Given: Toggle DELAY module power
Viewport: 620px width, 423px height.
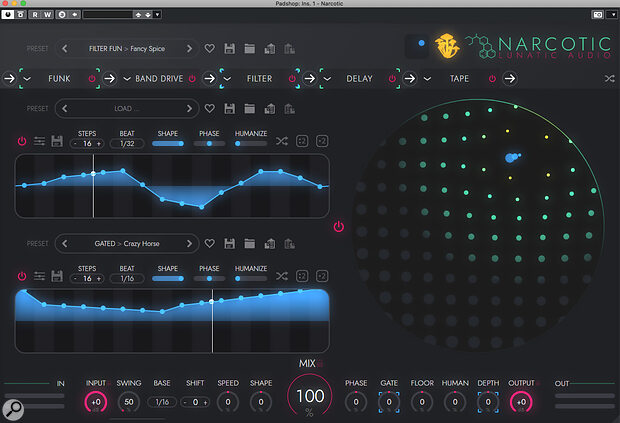Looking at the screenshot, I should [392, 79].
